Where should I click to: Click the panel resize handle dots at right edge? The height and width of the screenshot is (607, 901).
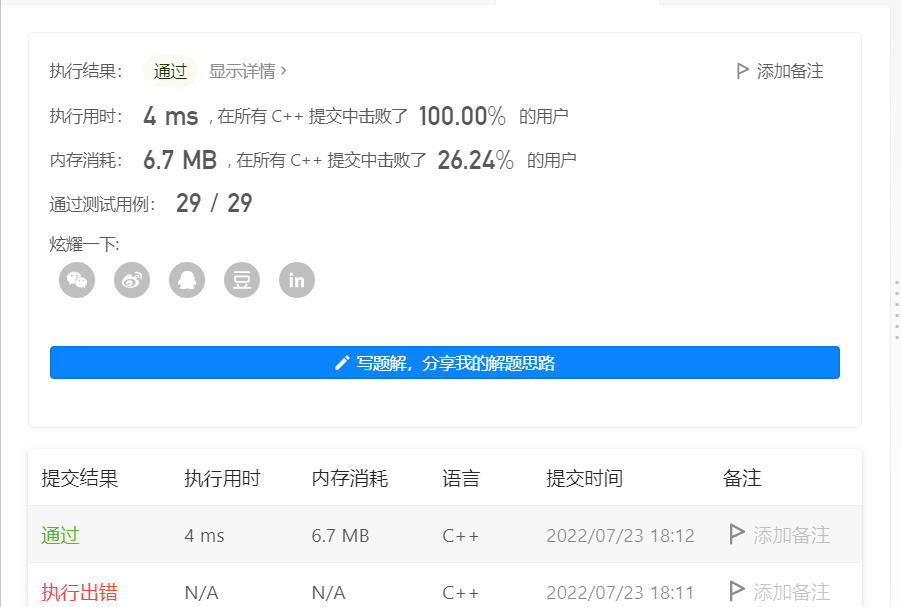(896, 309)
